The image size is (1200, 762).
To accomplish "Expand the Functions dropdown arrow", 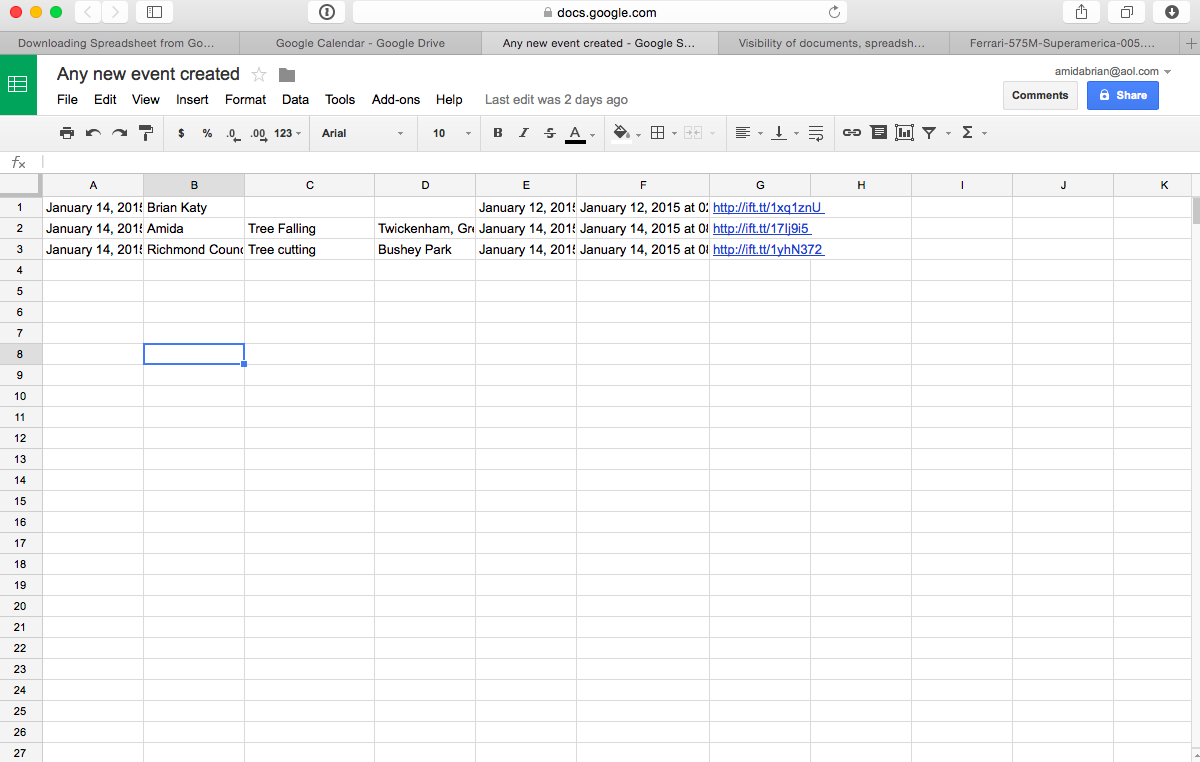I will tap(985, 134).
